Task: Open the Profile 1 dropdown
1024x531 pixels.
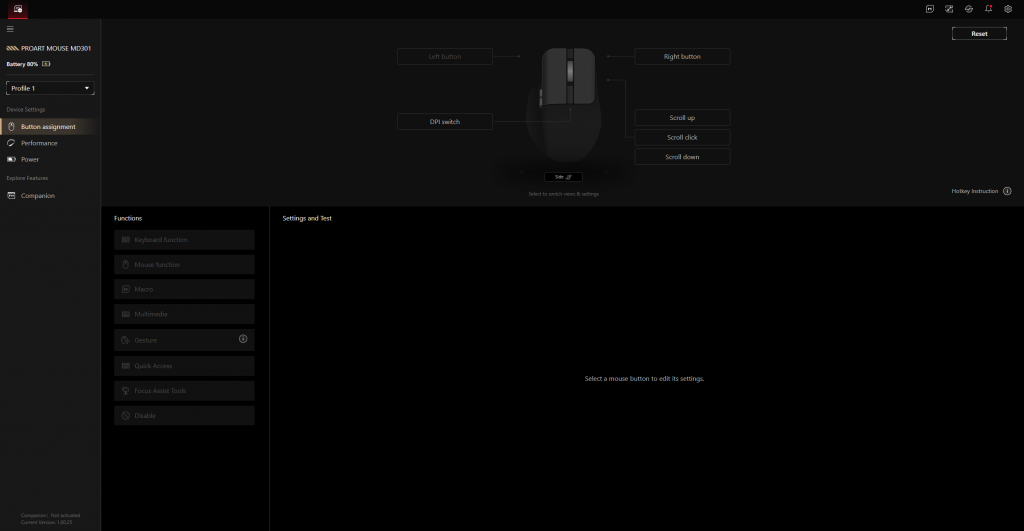Action: (50, 88)
